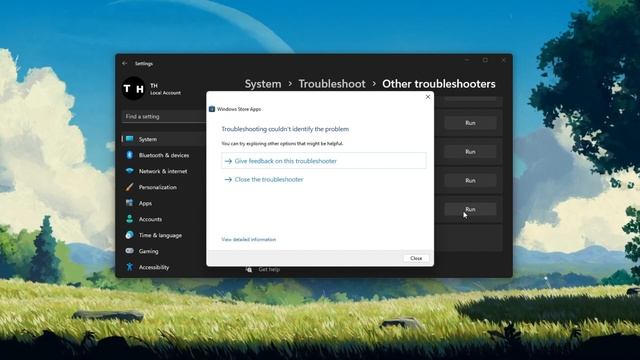
Task: Click the third Run button
Action: pos(470,180)
